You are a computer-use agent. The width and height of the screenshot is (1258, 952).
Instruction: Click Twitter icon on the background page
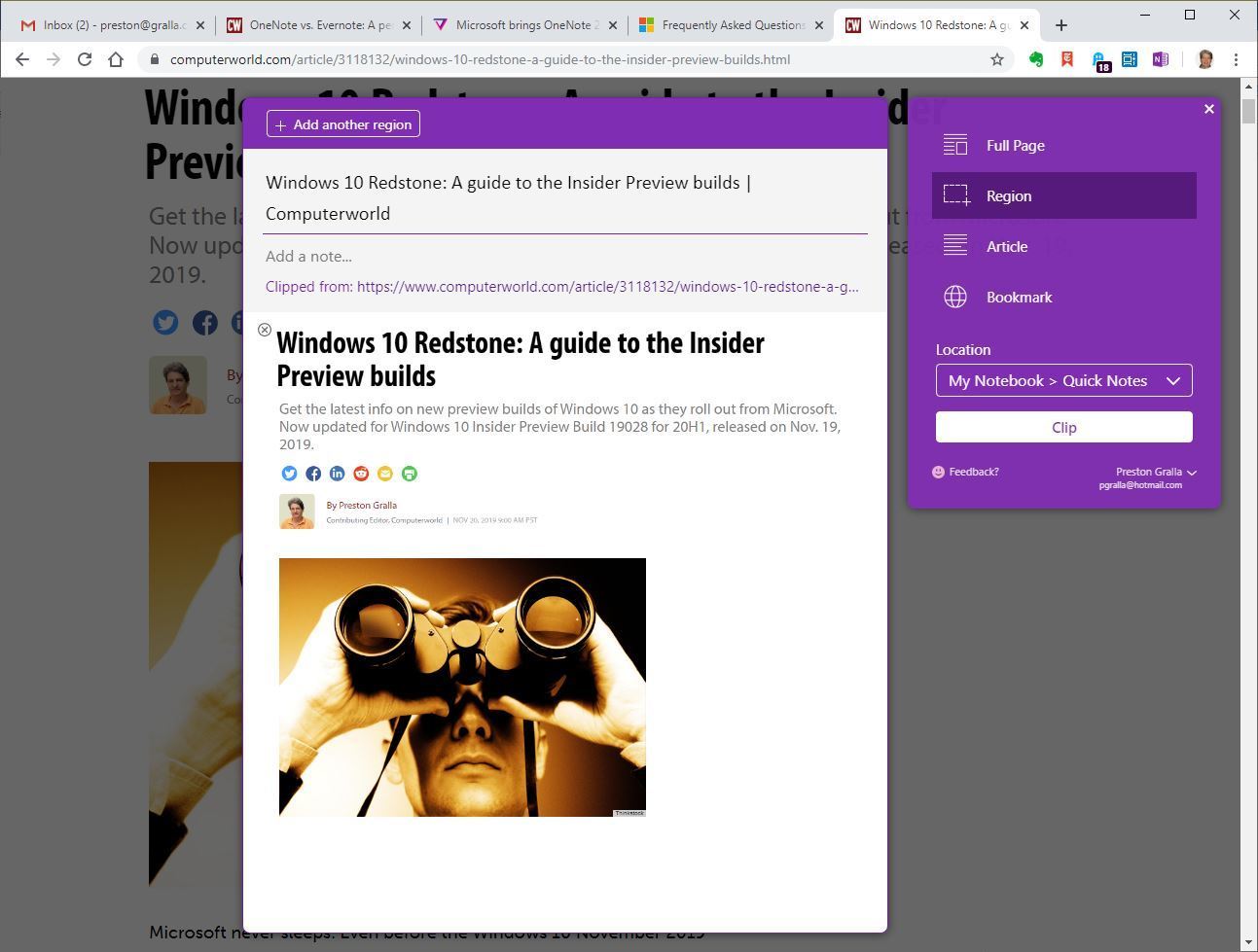[x=165, y=323]
